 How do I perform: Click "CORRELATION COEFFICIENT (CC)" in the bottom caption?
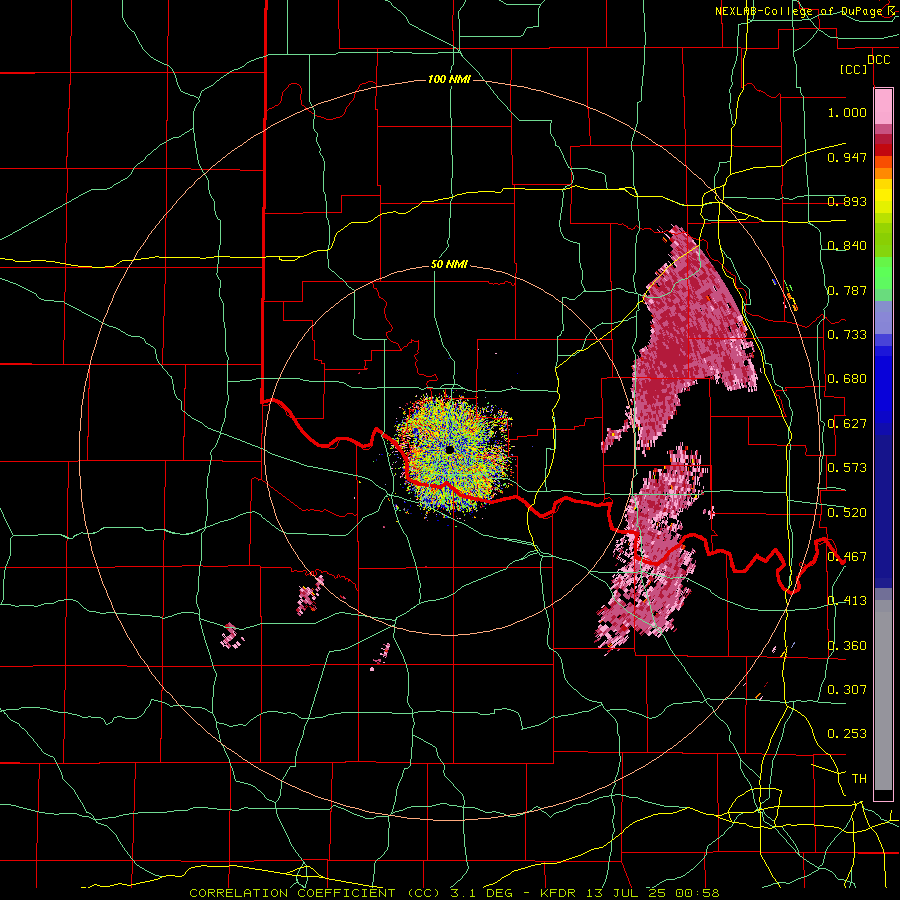pos(316,893)
